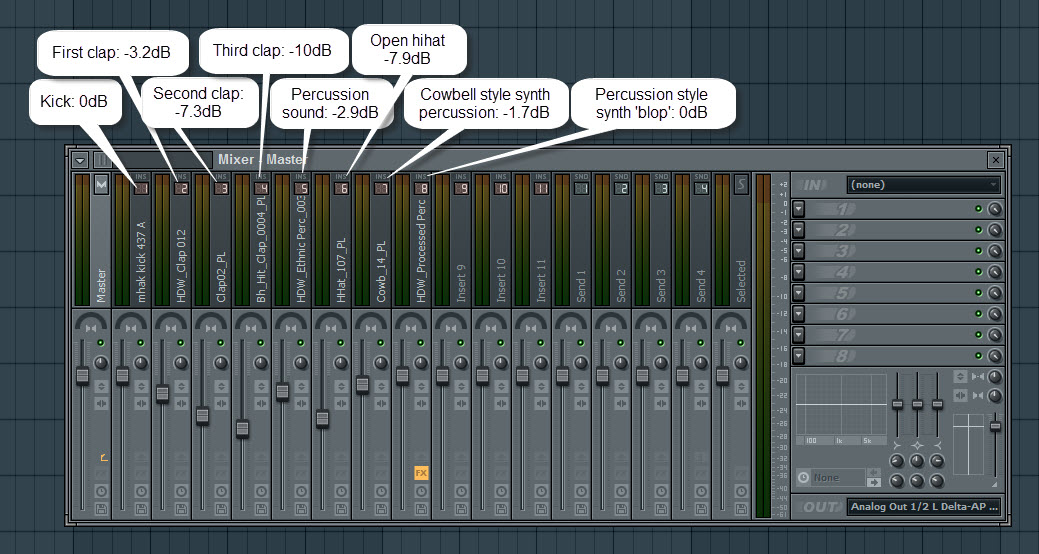Arm disk recording floppy icon on Master track
This screenshot has width=1039, height=554.
coord(101,509)
